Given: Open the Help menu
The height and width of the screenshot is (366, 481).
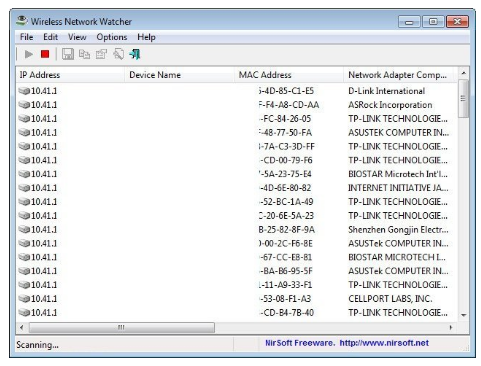Looking at the screenshot, I should click(146, 37).
